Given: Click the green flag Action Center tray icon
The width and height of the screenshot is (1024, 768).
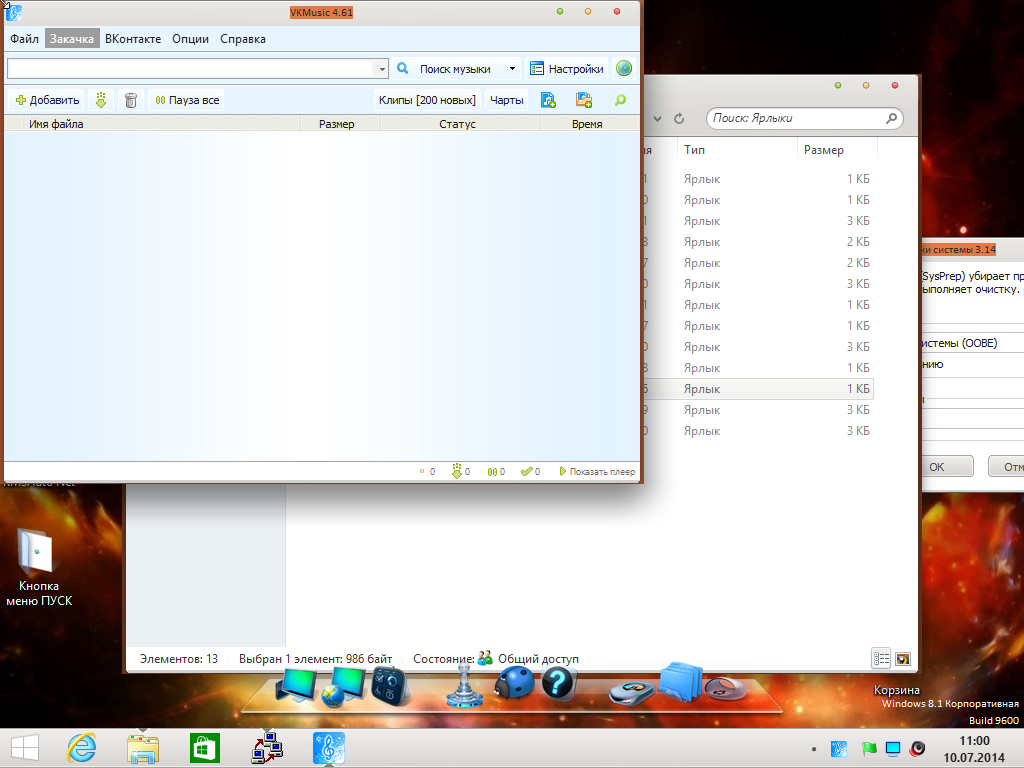Looking at the screenshot, I should click(x=869, y=748).
